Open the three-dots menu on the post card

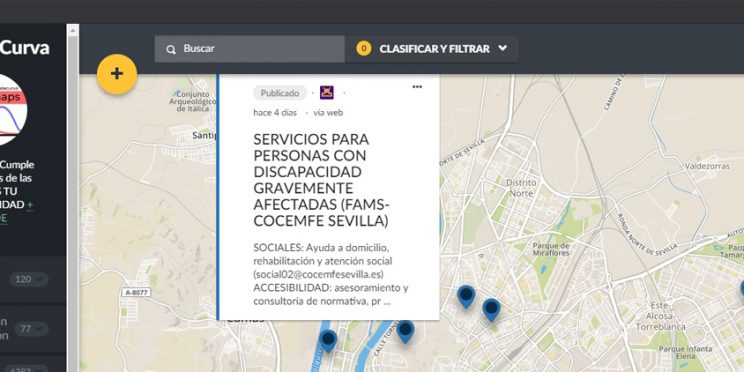click(417, 87)
